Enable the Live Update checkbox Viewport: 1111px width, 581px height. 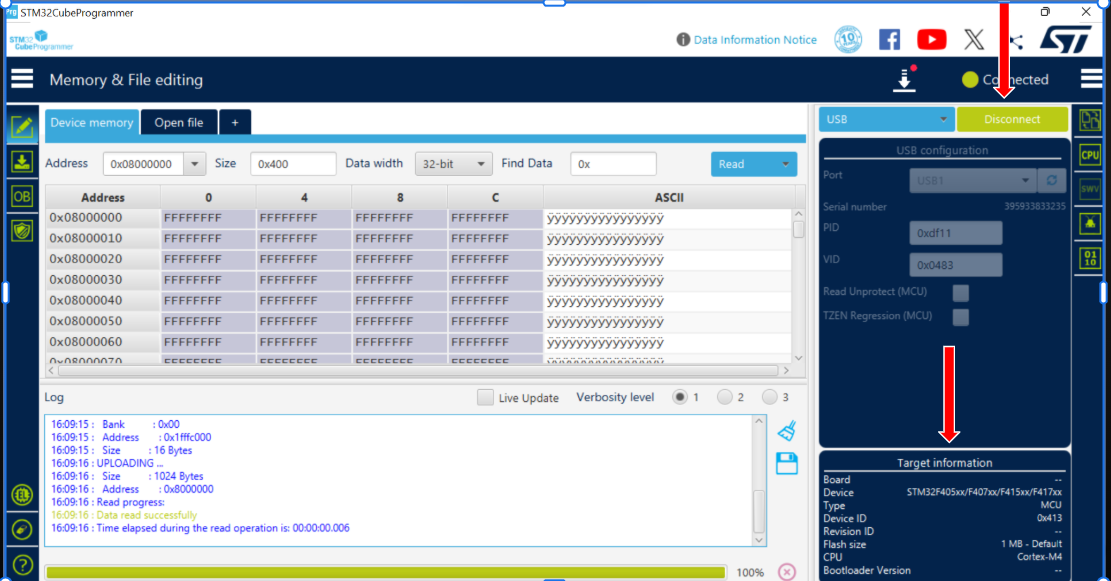[485, 397]
